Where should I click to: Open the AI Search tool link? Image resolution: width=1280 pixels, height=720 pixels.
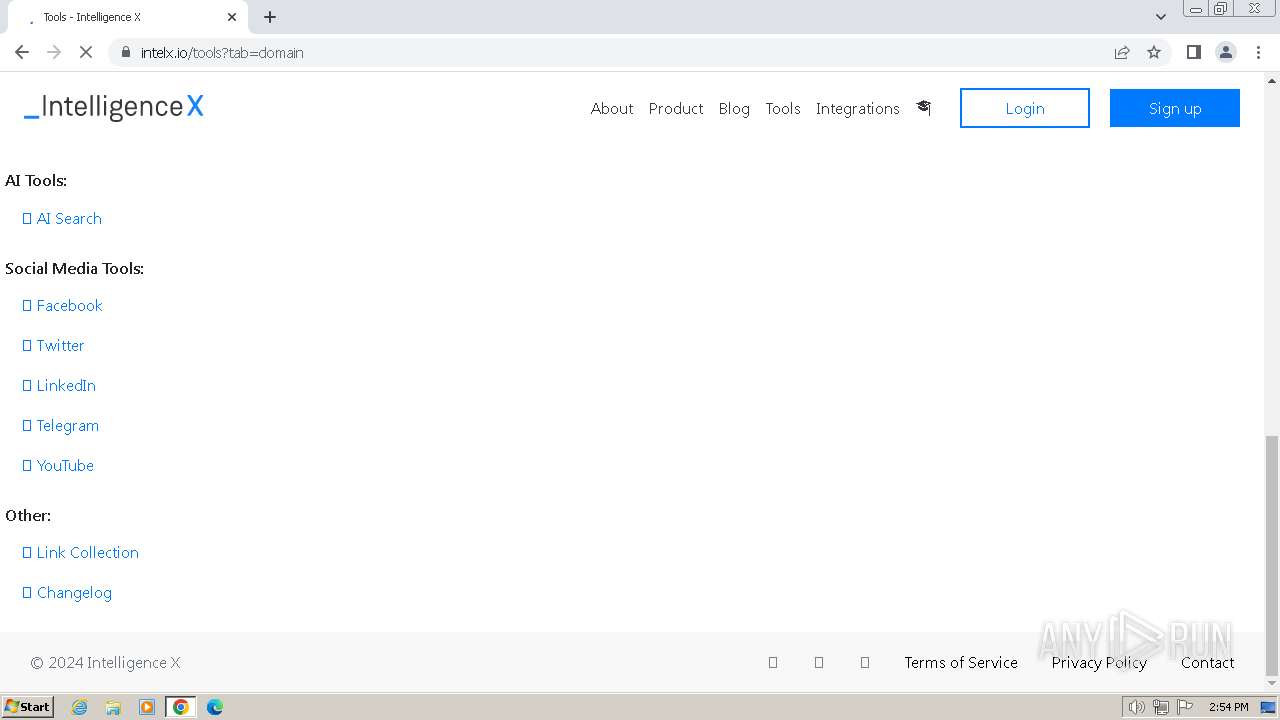(x=62, y=218)
